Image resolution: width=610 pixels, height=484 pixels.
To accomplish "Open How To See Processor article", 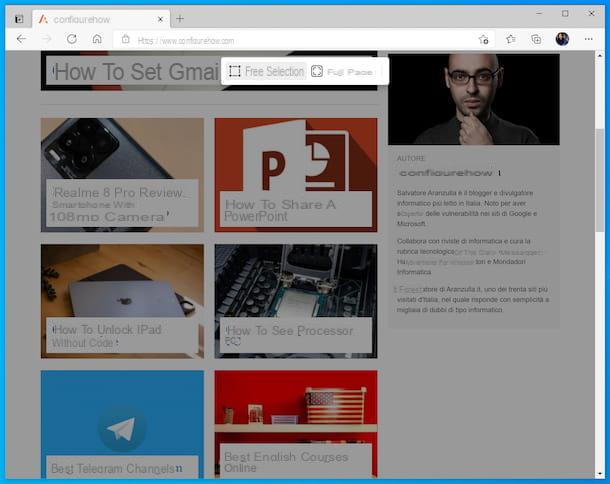I will point(296,335).
